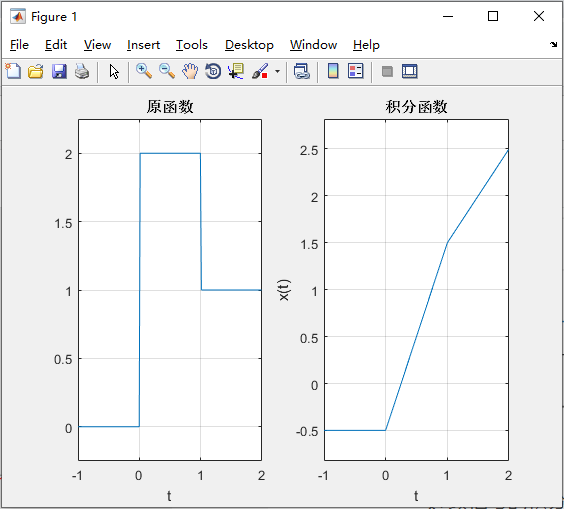
Task: Close the Figure 1 window
Action: point(539,16)
